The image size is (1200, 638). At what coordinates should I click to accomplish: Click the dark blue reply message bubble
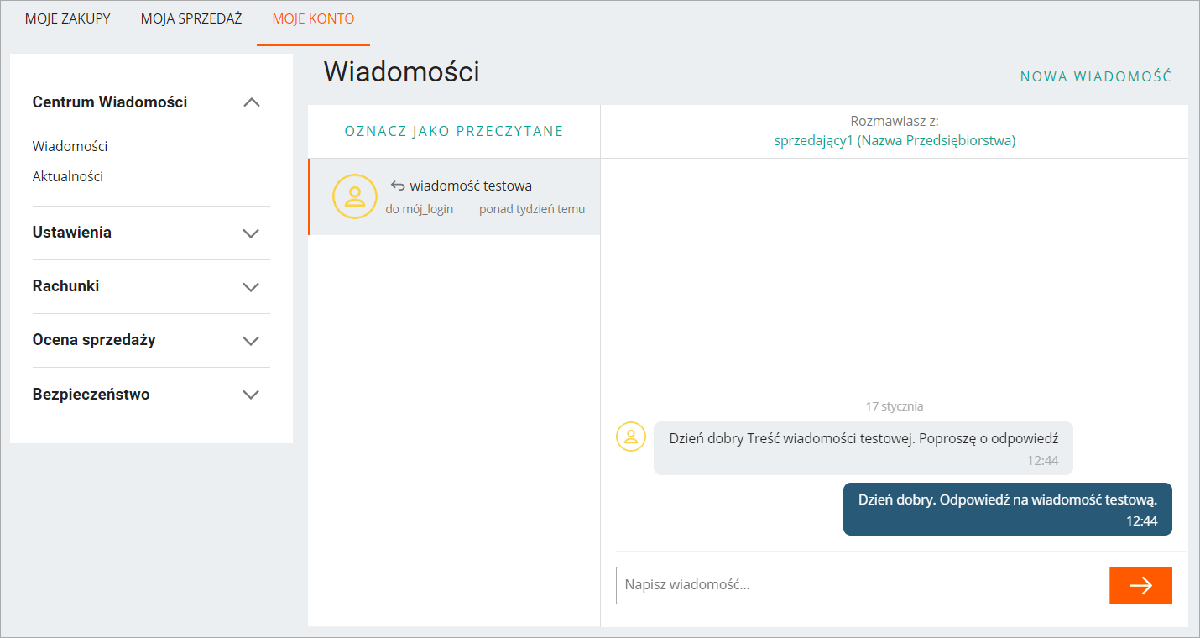[x=1007, y=509]
